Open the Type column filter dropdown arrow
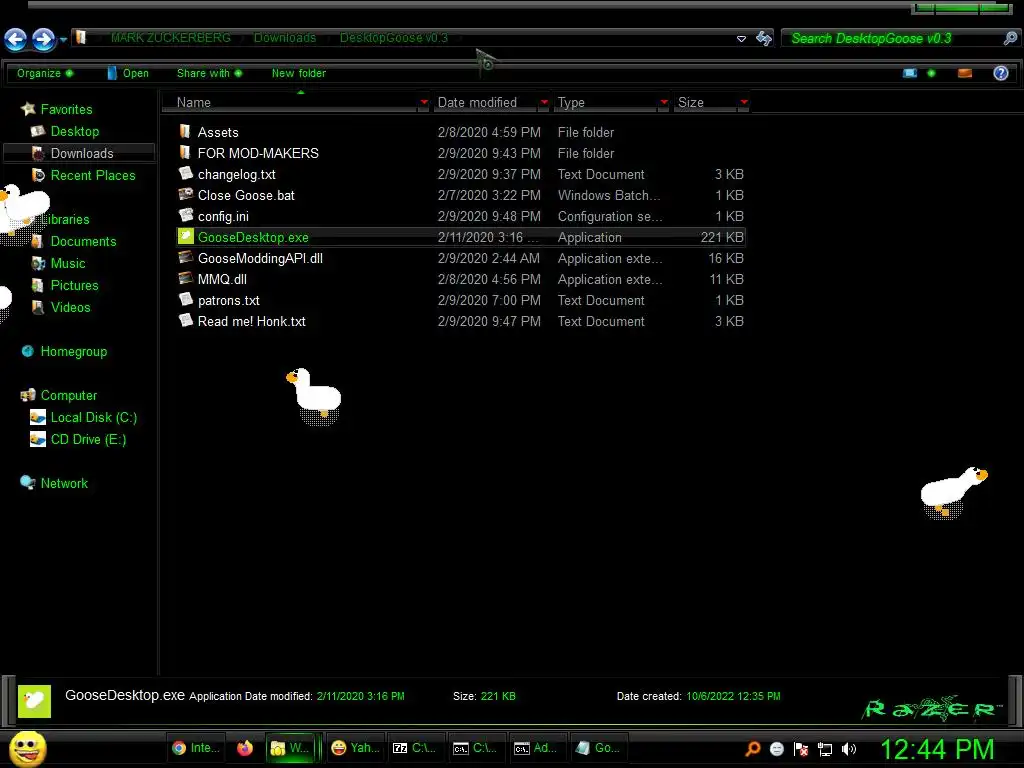 [664, 103]
